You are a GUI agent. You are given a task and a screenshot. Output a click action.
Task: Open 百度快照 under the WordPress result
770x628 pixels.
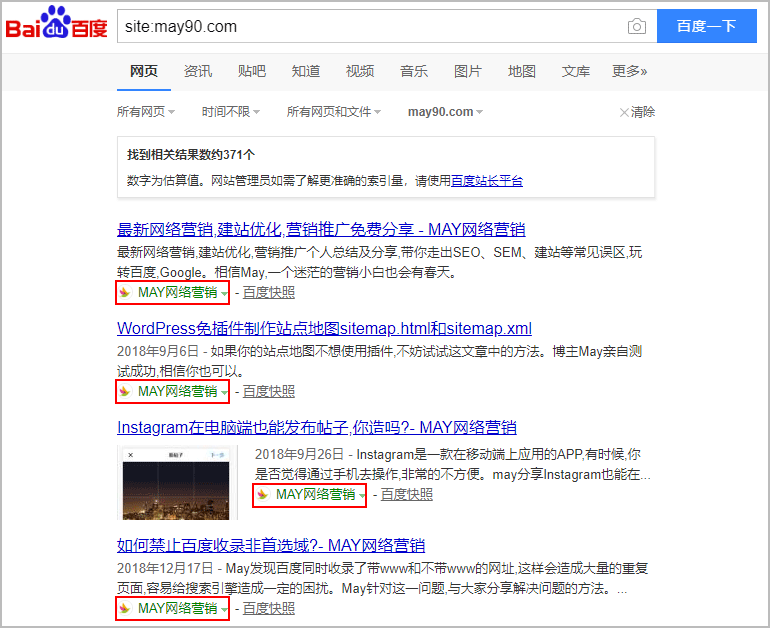coord(269,391)
